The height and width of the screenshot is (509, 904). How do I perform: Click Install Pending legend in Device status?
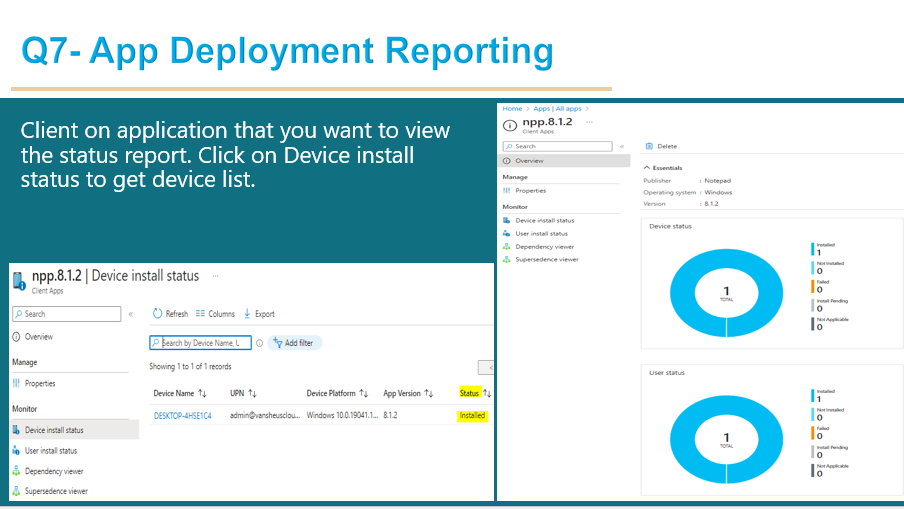coord(830,305)
